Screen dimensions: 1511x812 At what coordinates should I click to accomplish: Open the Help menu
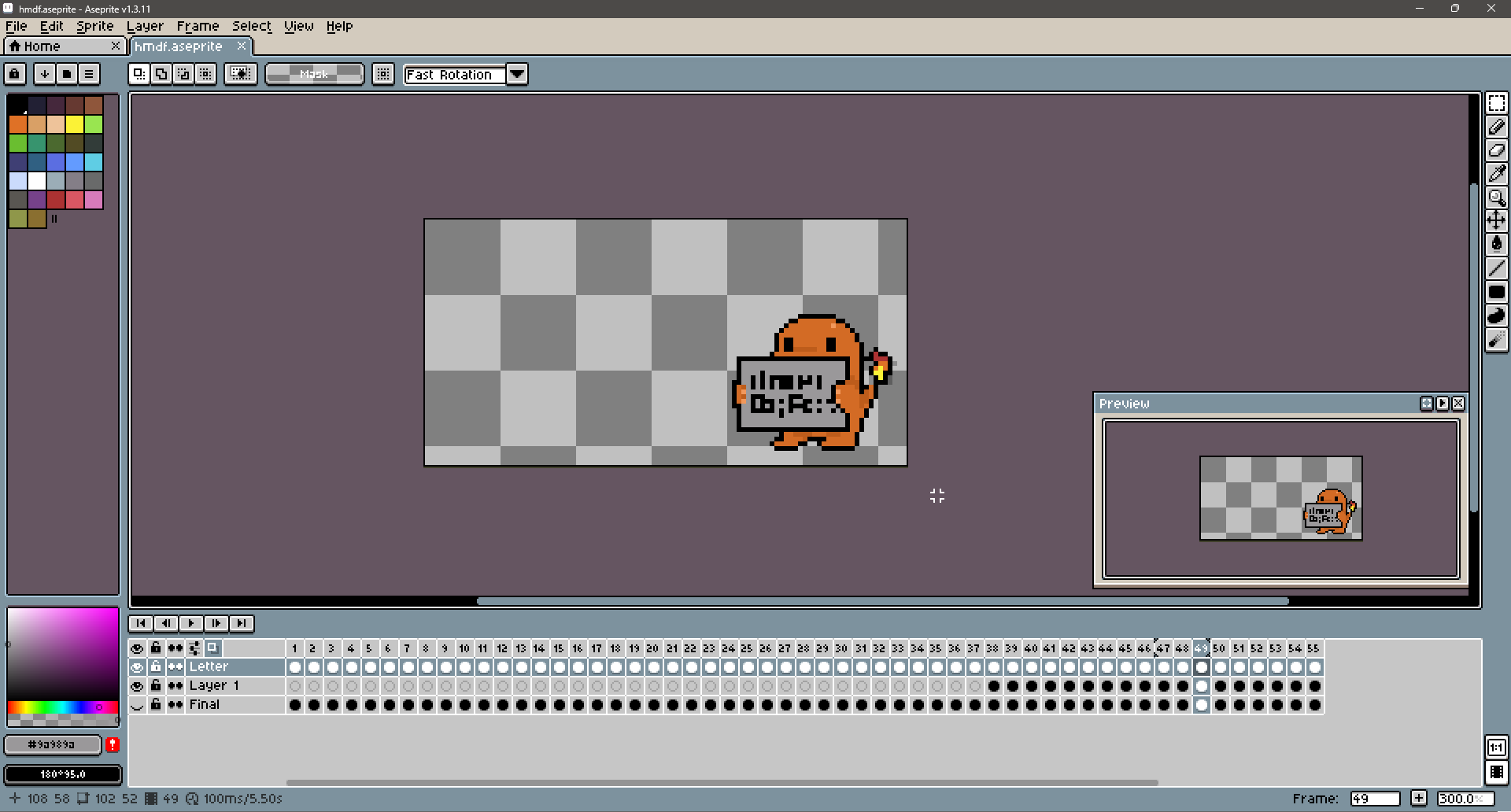tap(340, 26)
